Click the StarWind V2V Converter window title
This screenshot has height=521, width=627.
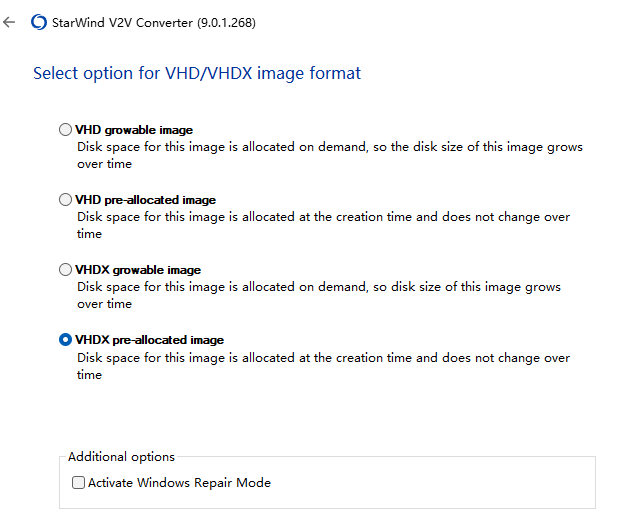pyautogui.click(x=153, y=22)
